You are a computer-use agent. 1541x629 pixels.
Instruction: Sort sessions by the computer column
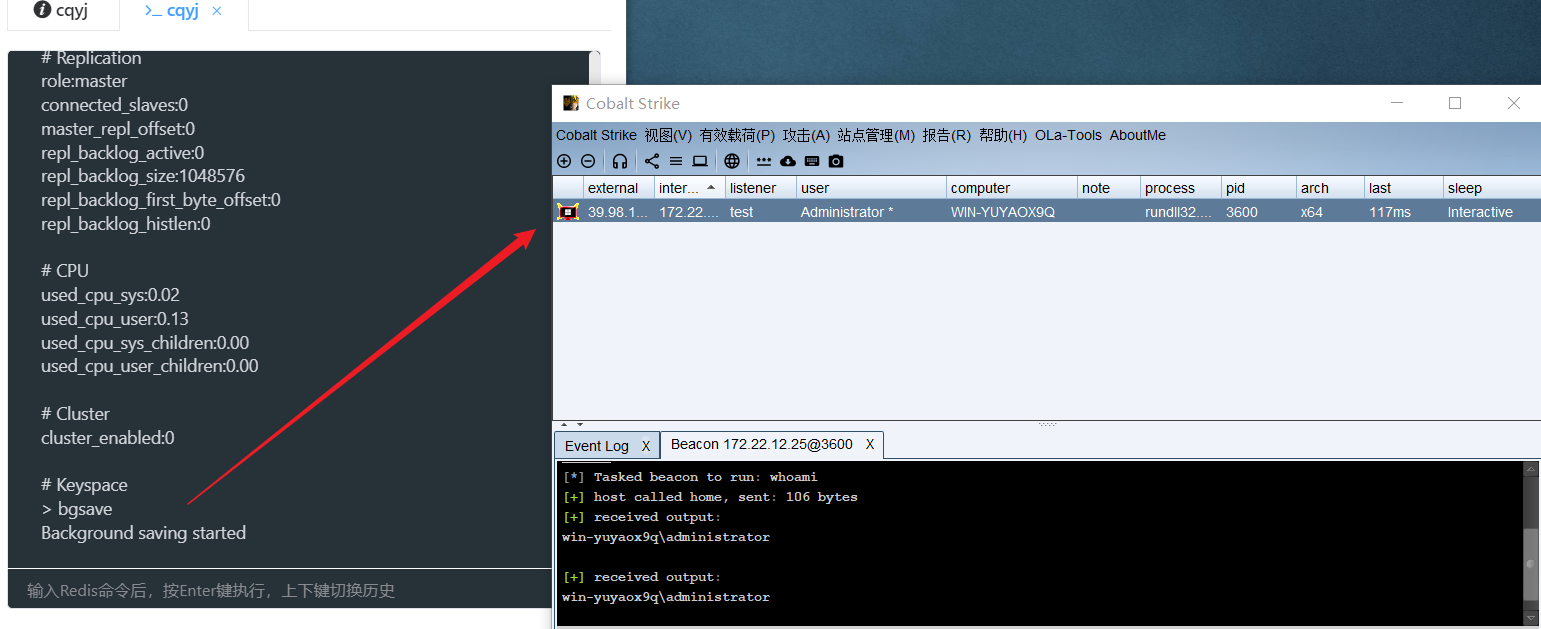1012,188
